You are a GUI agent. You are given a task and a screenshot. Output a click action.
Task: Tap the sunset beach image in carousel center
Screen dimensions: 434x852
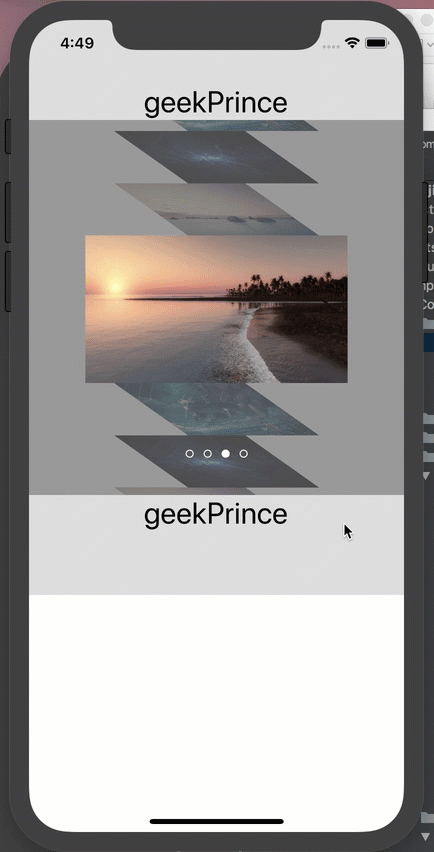pyautogui.click(x=216, y=309)
